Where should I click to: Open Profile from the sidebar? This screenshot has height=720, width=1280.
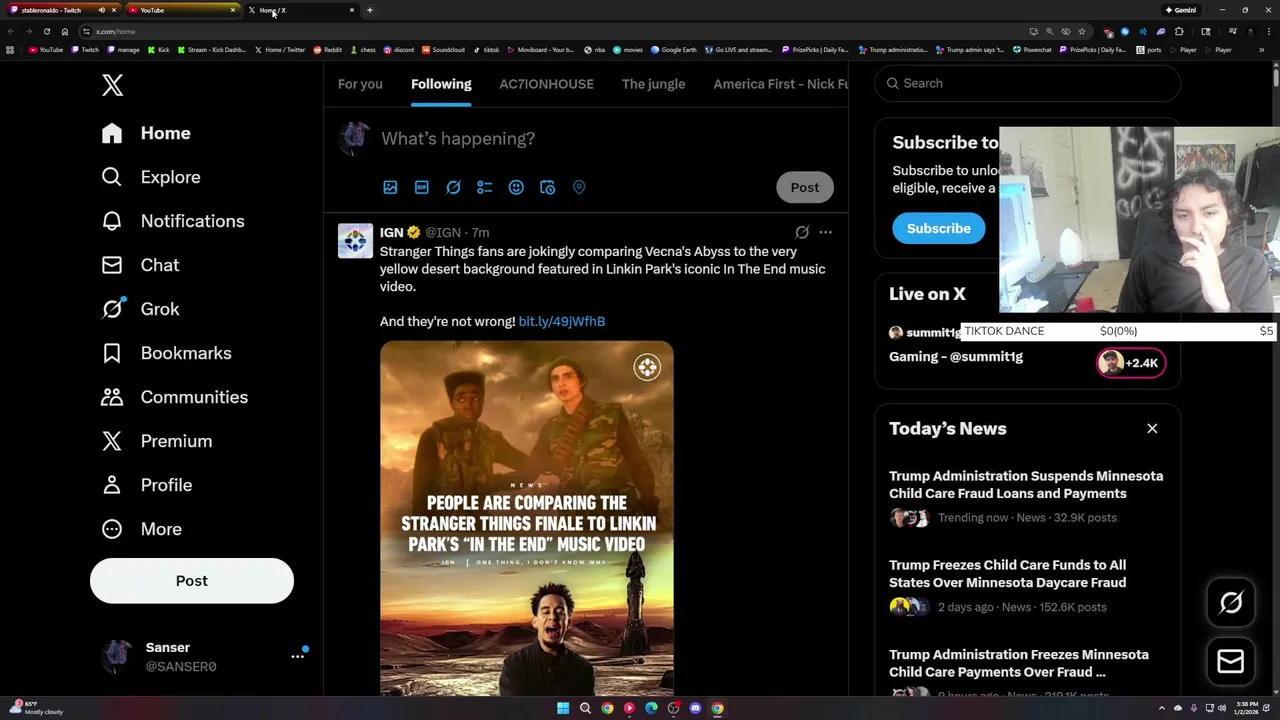point(146,485)
